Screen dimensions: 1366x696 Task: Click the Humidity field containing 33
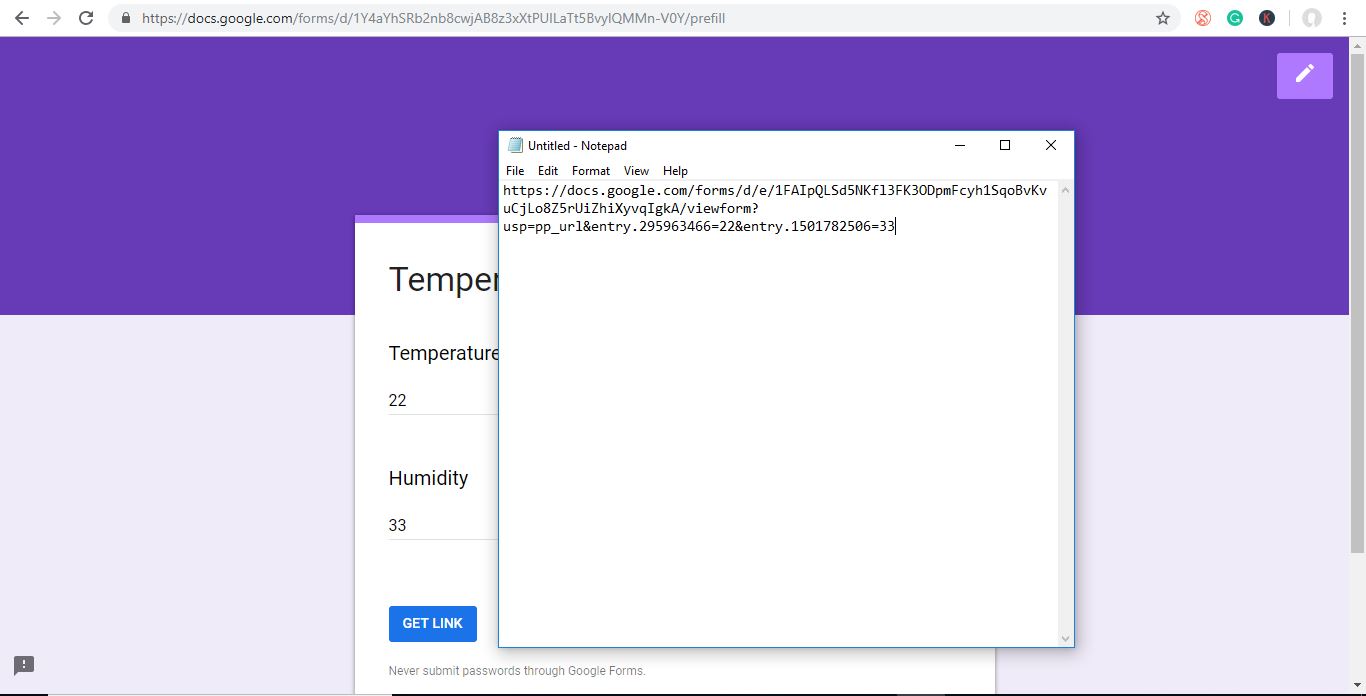pyautogui.click(x=440, y=525)
